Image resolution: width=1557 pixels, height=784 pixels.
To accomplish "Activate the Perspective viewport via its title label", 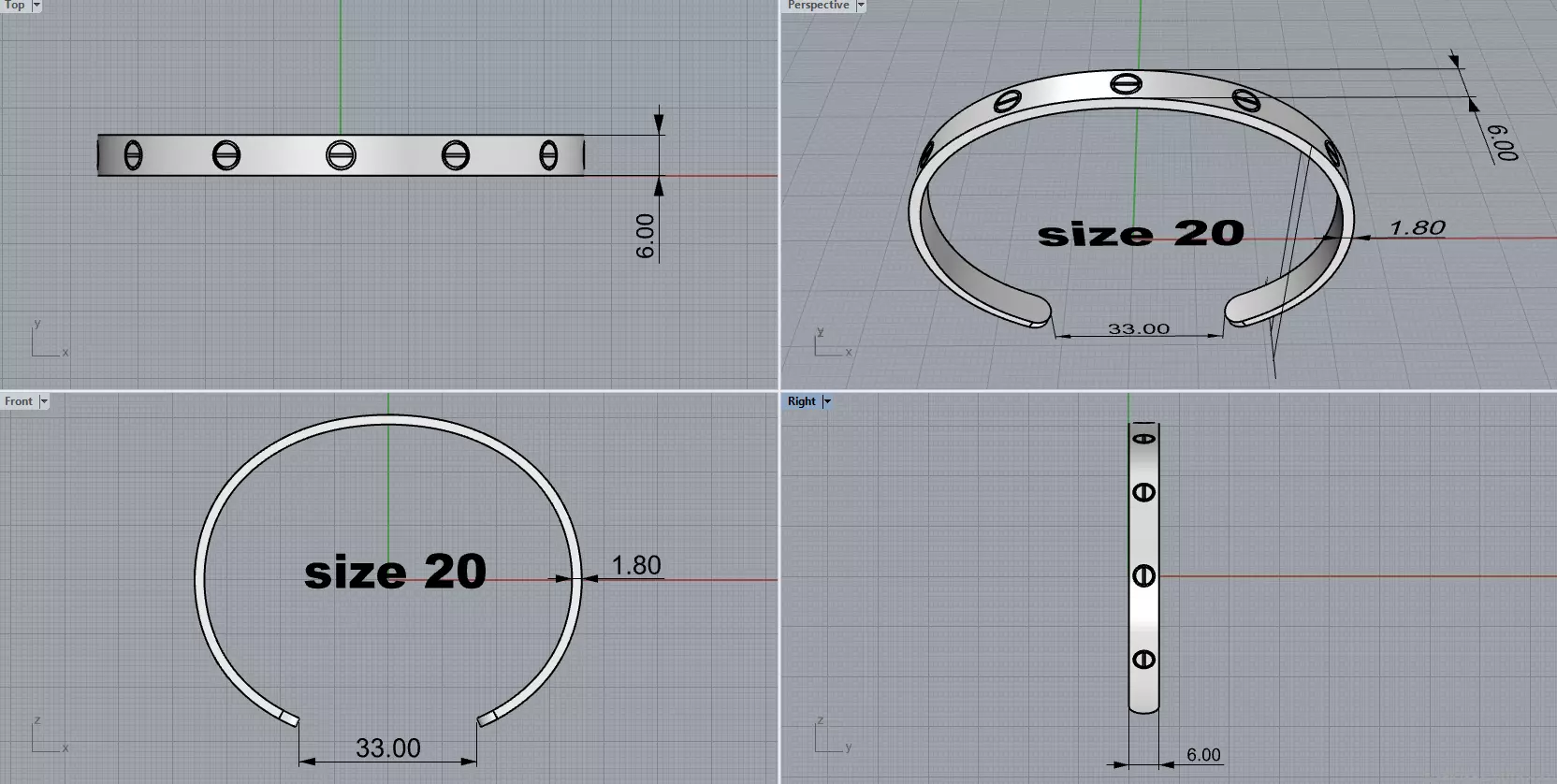I will click(819, 6).
